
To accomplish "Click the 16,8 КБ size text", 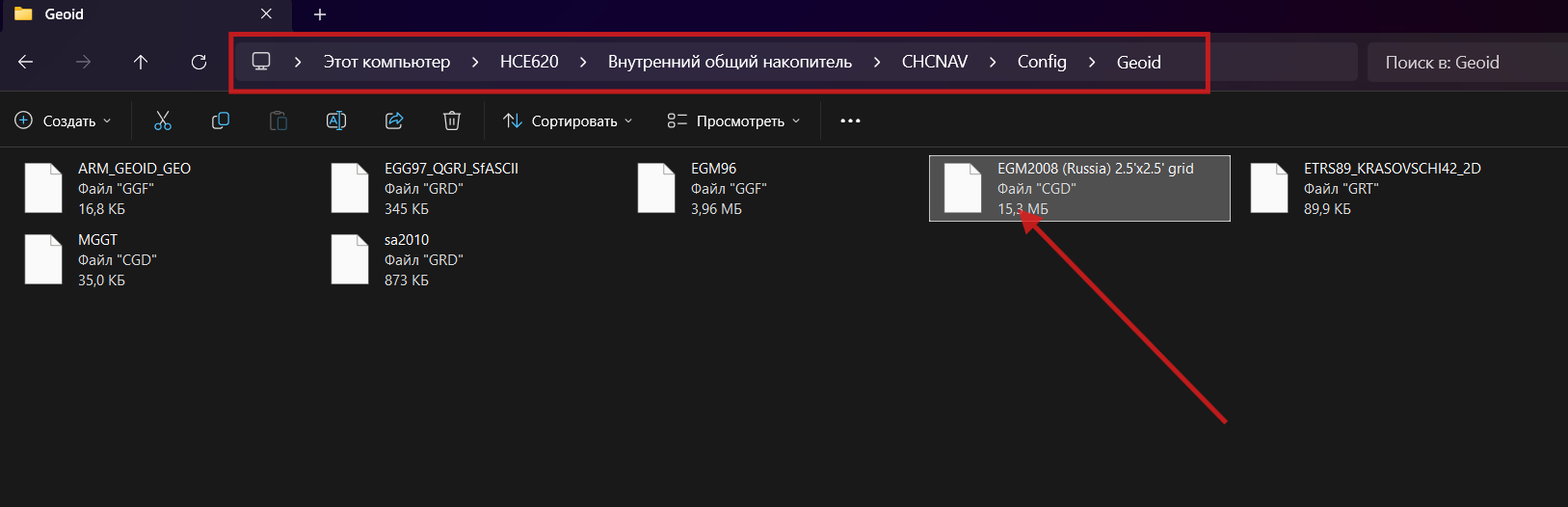I will click(101, 208).
